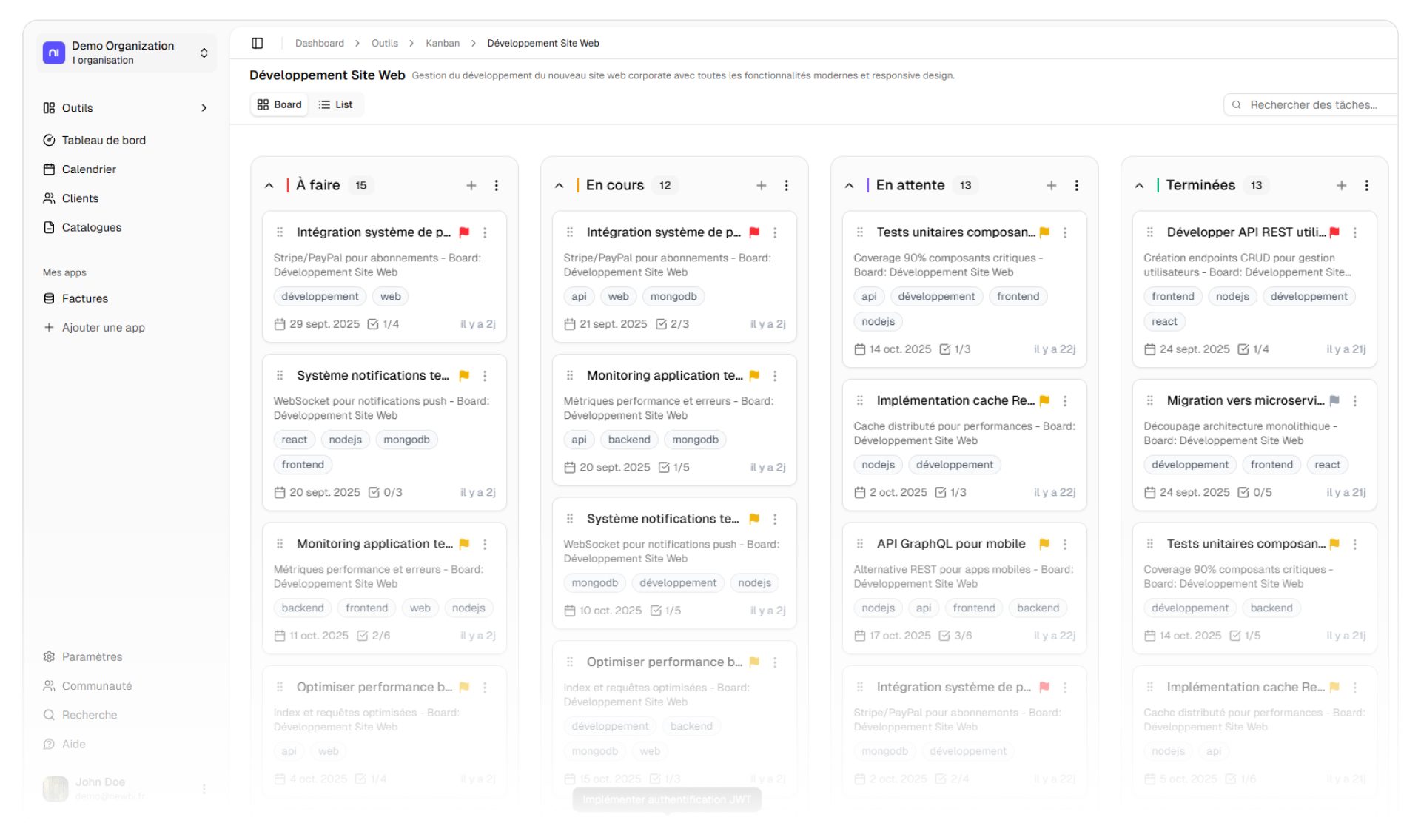Switch to List view tab
Image resolution: width=1421 pixels, height=840 pixels.
335,104
